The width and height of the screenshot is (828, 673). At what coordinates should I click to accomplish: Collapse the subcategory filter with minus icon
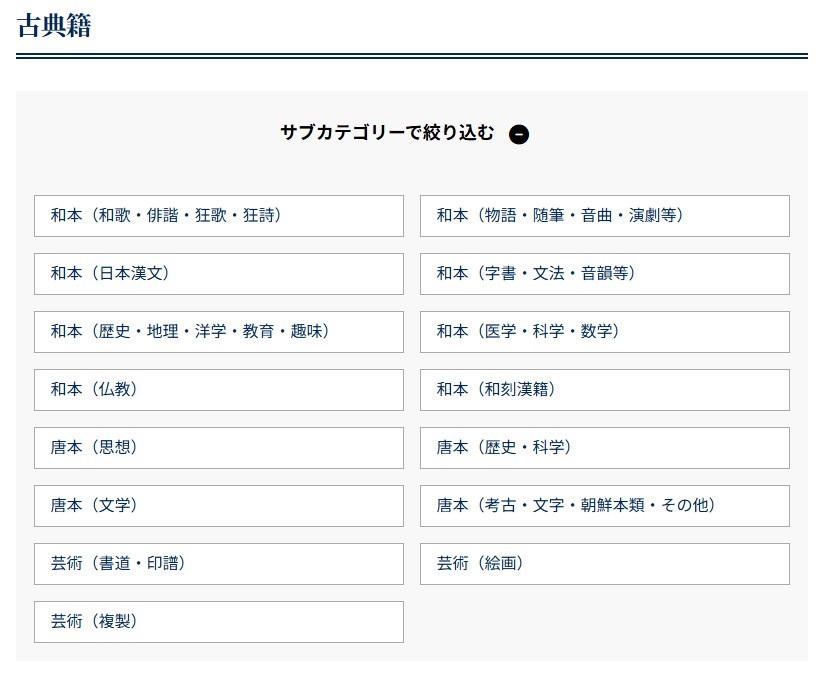click(518, 134)
